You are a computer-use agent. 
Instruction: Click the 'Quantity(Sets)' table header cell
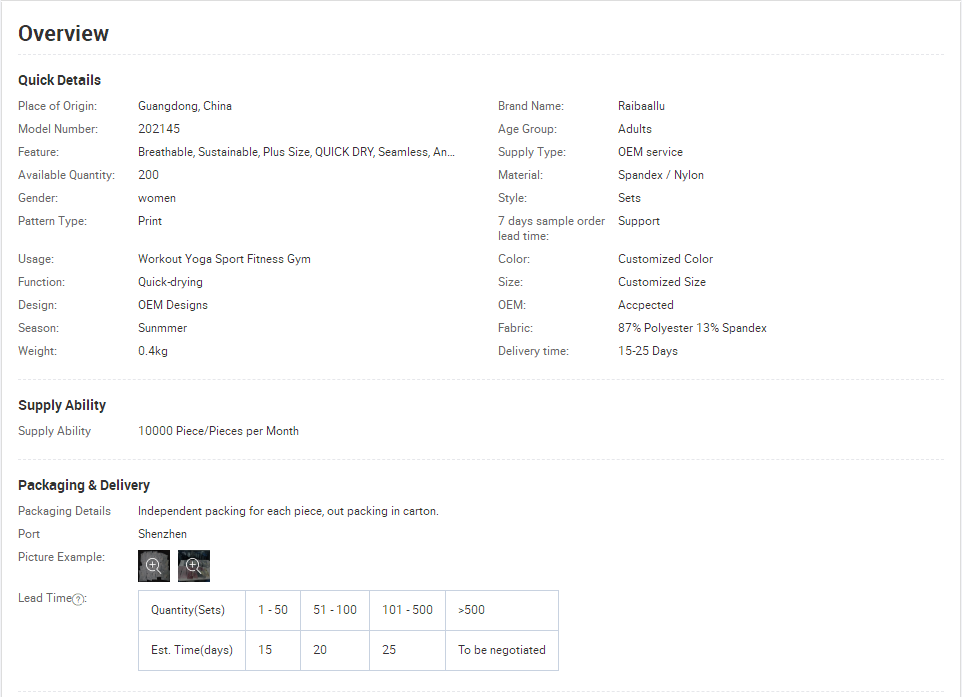192,610
